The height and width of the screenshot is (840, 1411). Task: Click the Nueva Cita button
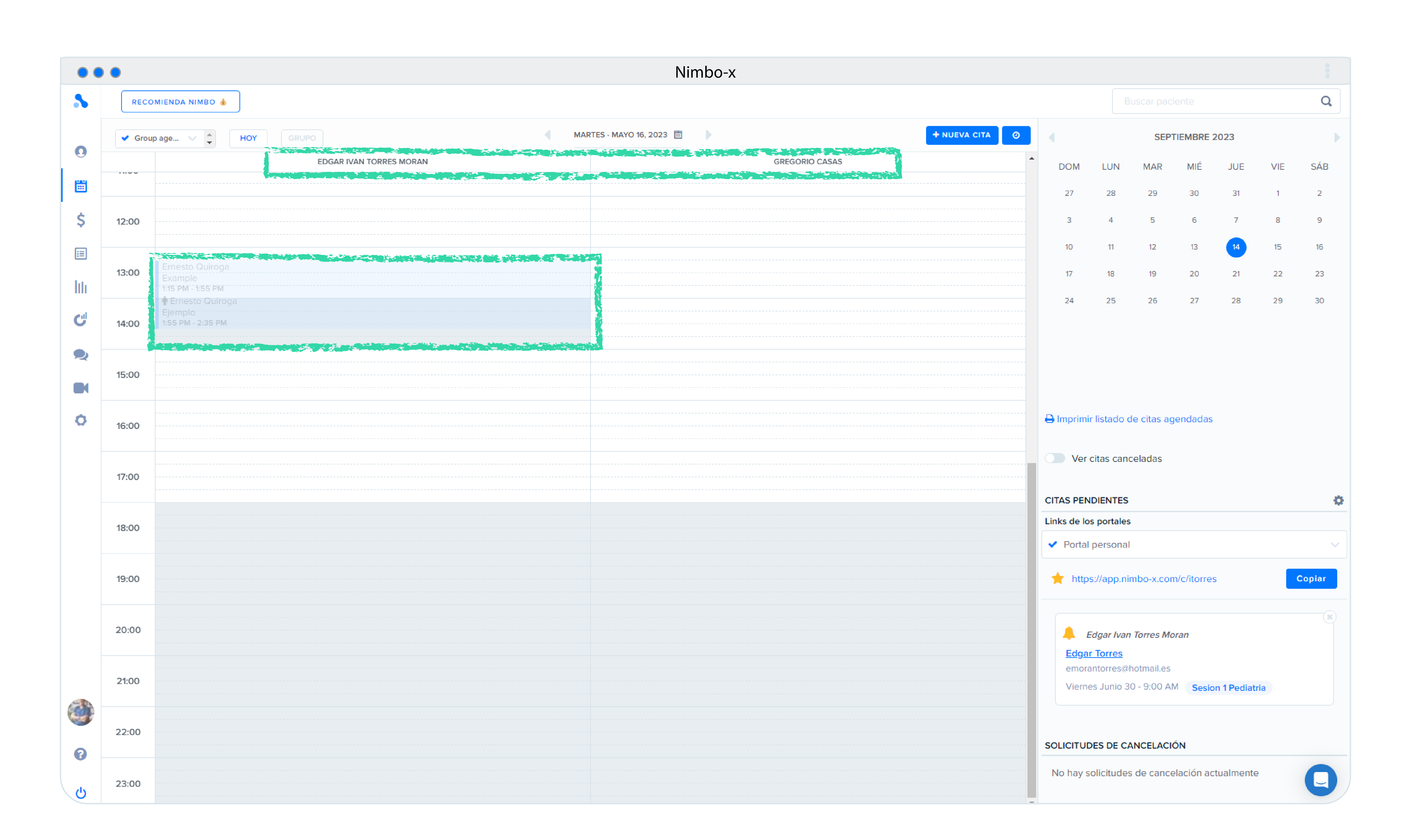(962, 135)
